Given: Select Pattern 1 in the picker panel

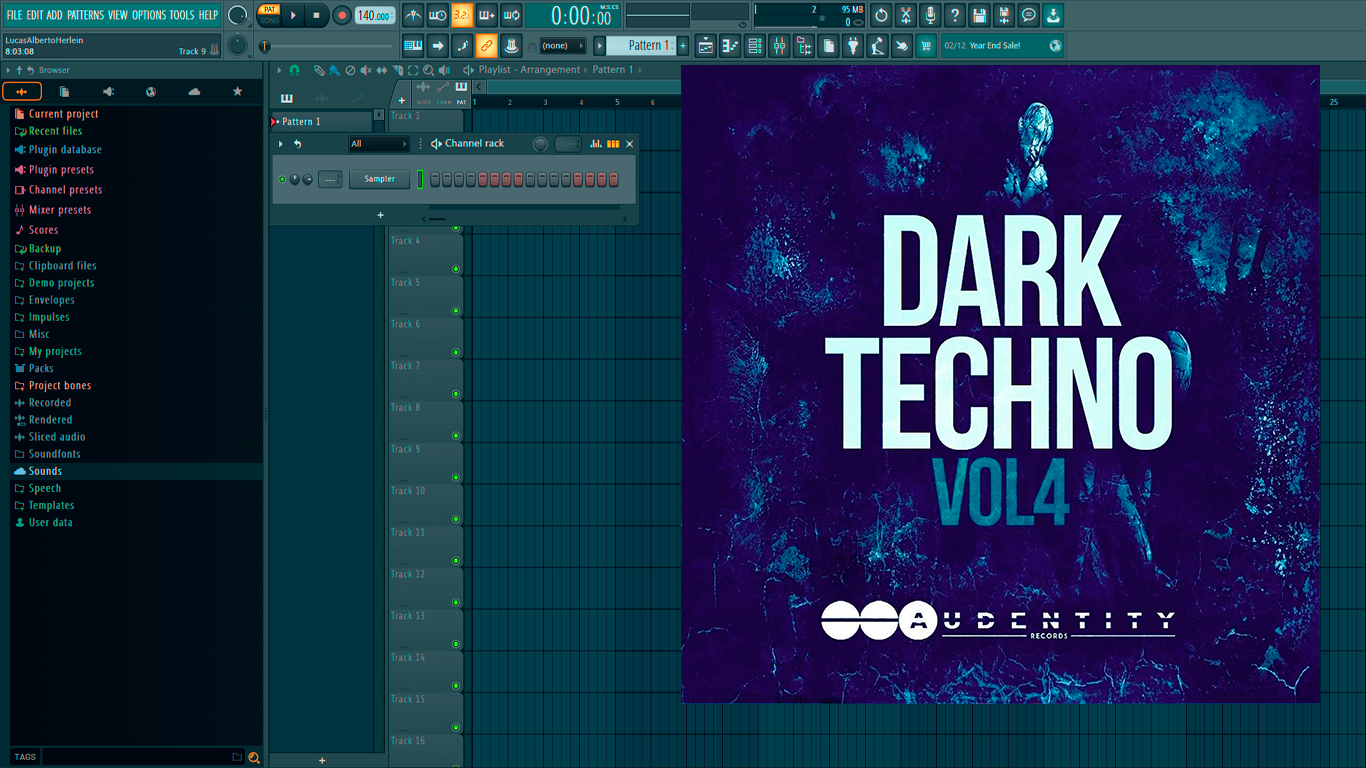Looking at the screenshot, I should 322,122.
